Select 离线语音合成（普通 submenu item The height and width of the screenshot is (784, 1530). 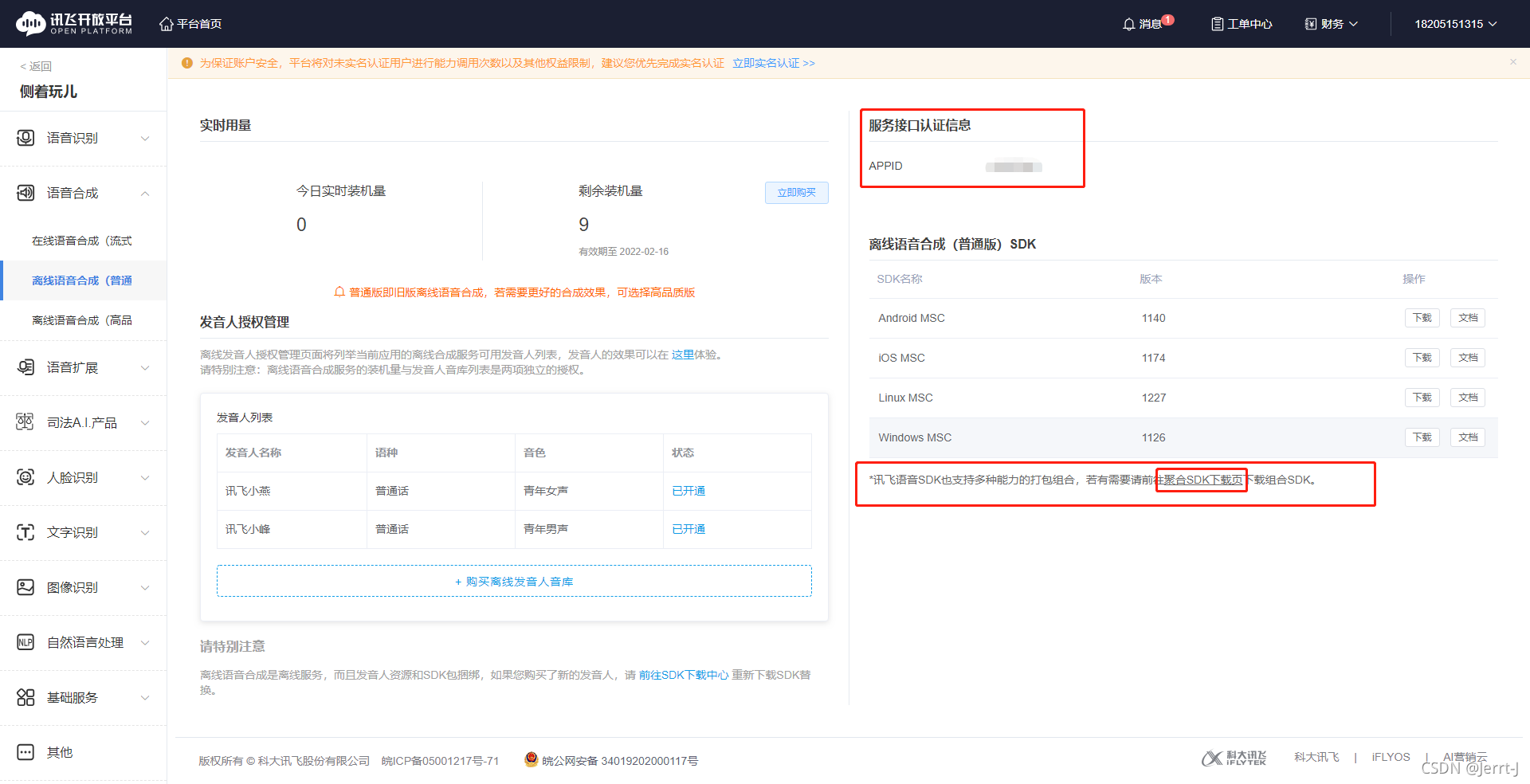(82, 280)
